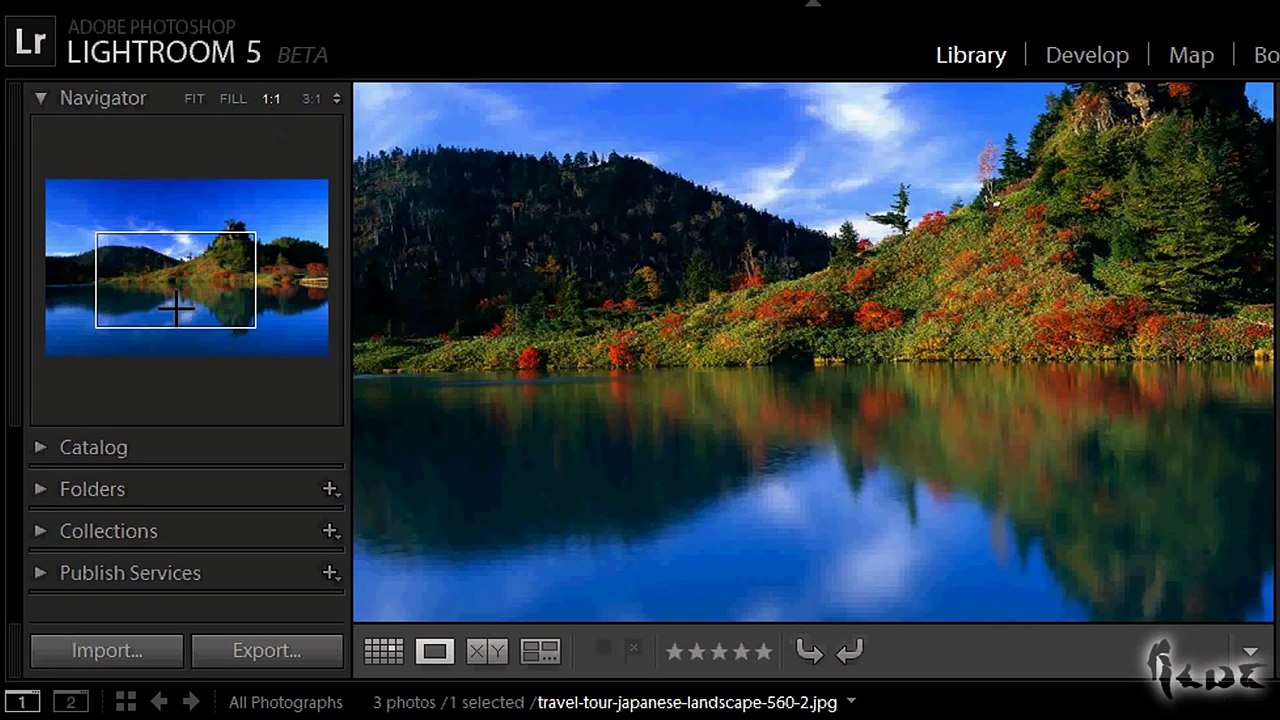Flag photo as picked
The width and height of the screenshot is (1280, 720).
click(603, 648)
